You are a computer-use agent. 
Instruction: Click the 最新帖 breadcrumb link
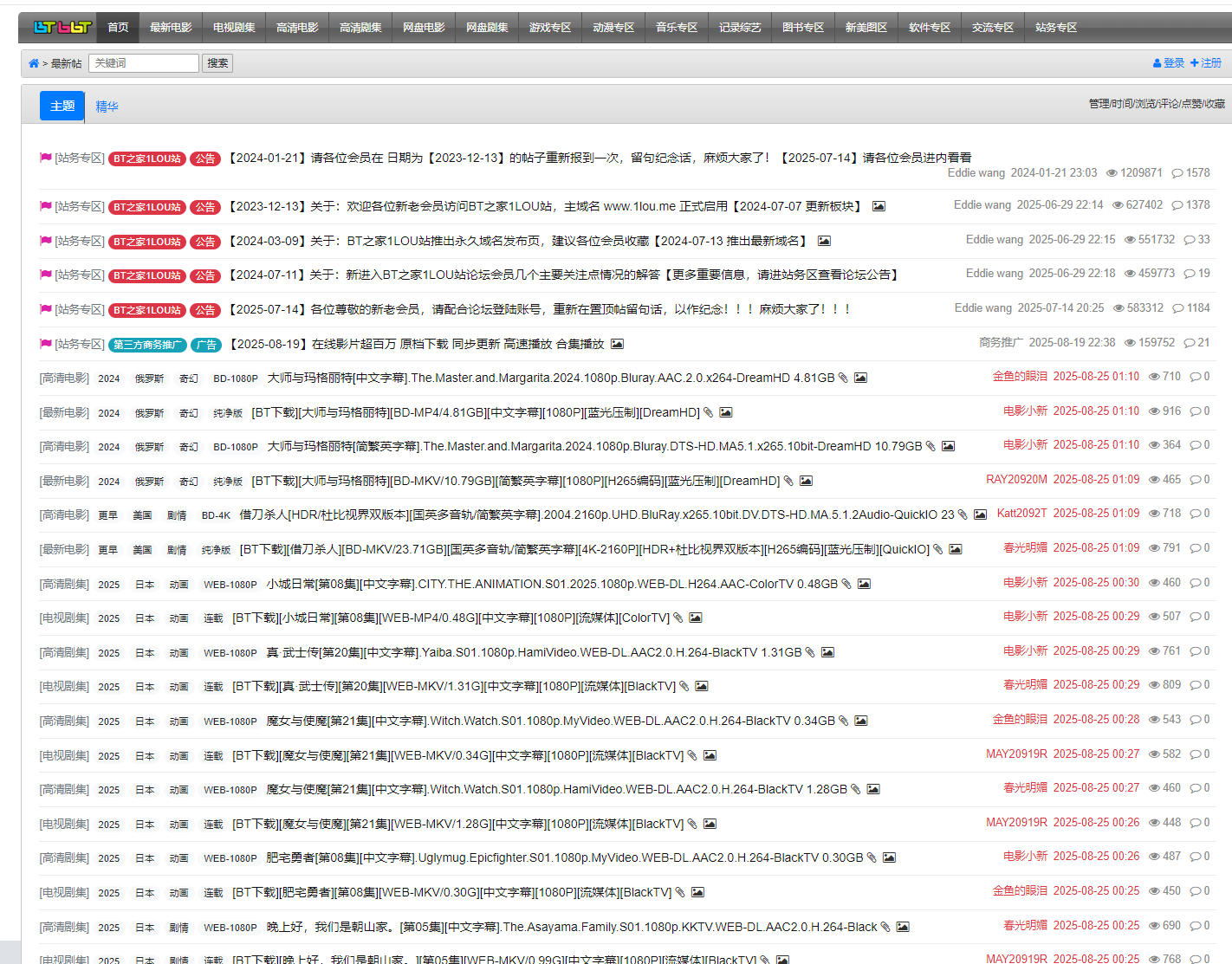67,63
